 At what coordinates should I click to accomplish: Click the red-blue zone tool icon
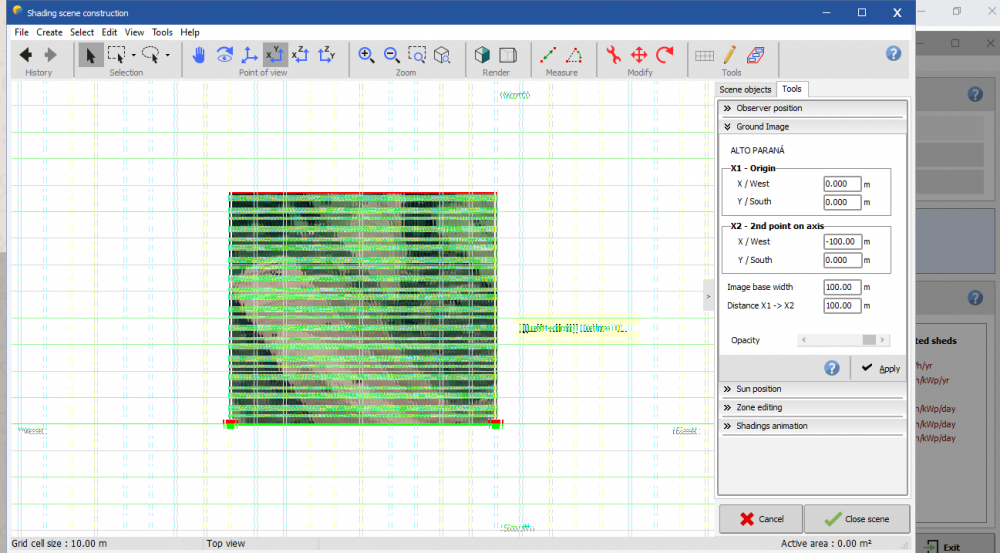[756, 55]
